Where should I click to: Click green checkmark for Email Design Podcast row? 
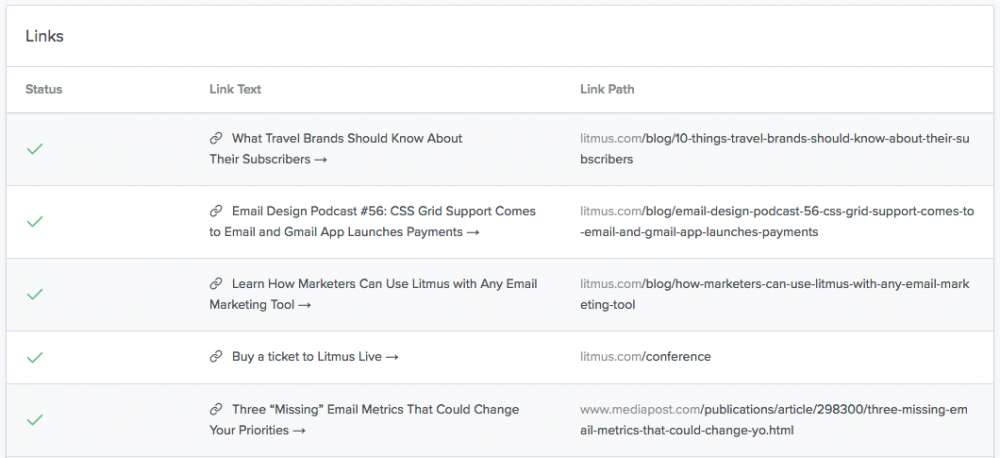[35, 222]
